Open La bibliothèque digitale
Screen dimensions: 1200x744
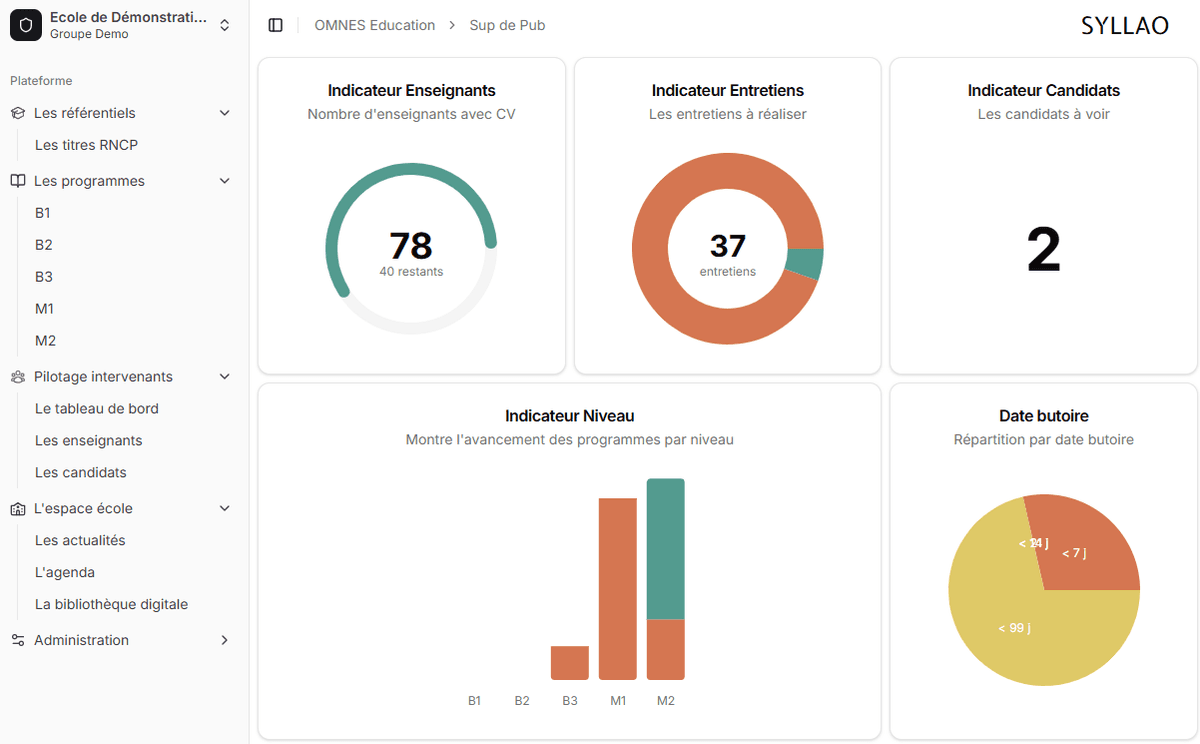point(111,604)
